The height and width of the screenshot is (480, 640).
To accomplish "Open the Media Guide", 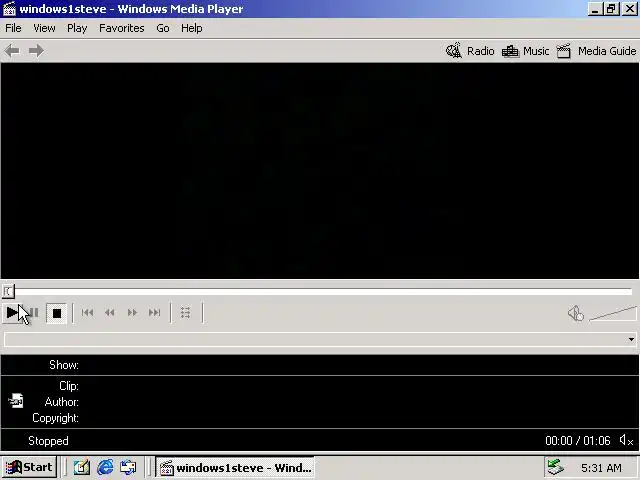I will pos(596,51).
